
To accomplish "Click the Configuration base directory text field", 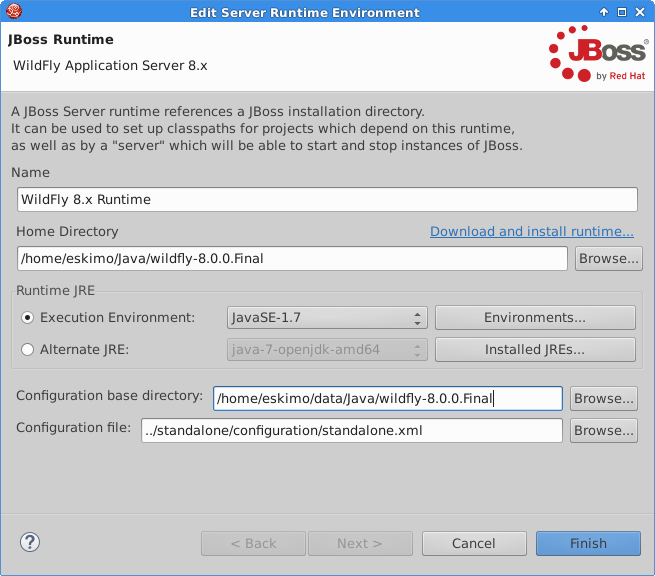I will pos(388,398).
